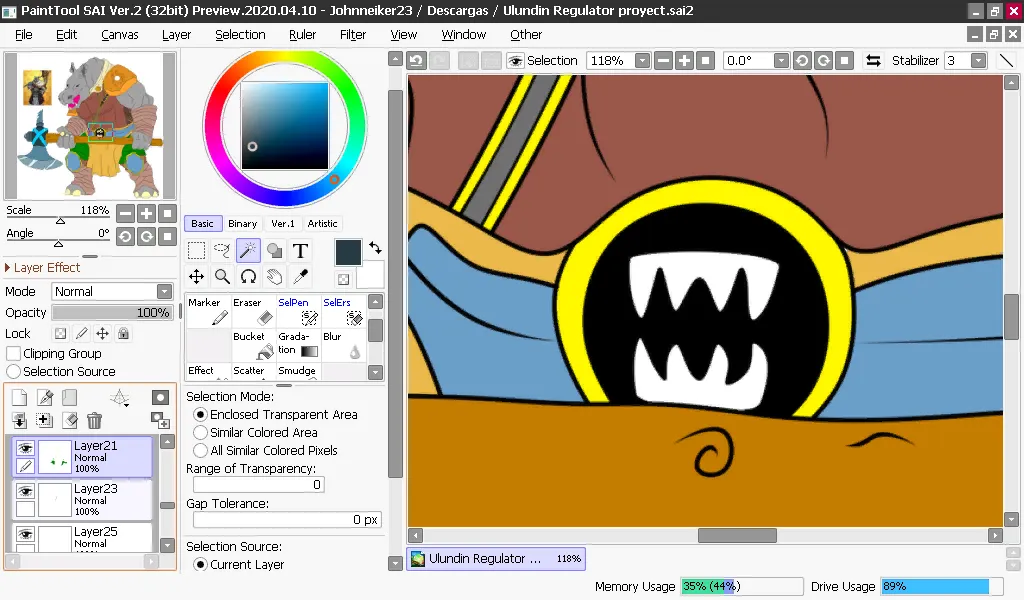Hide Layer25 using its eye icon
Screen dimensions: 1024x600
click(25, 534)
